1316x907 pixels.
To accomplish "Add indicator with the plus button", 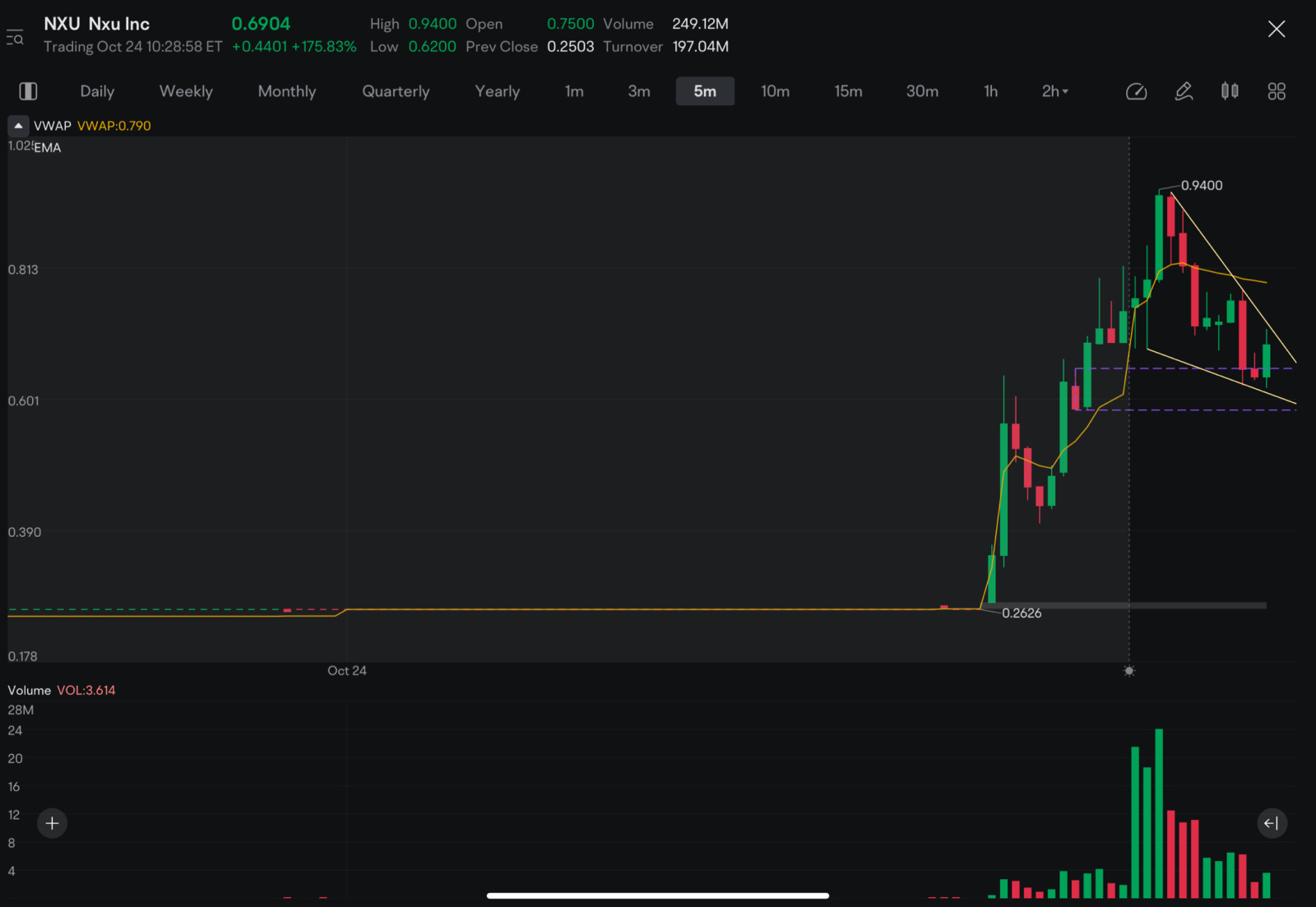I will click(x=52, y=823).
